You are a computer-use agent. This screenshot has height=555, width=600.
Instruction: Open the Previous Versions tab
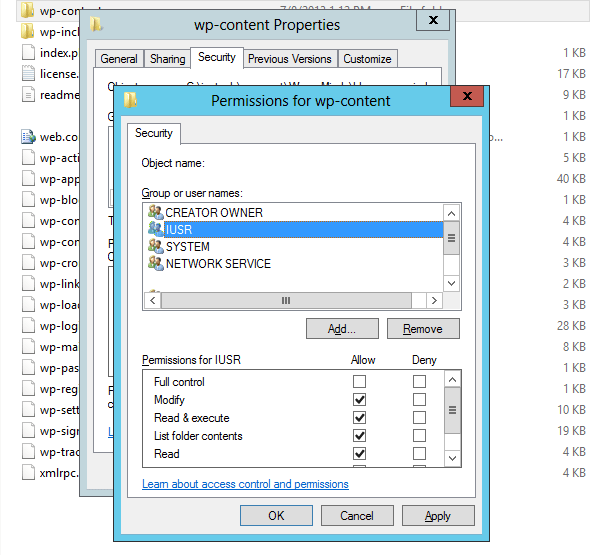pos(290,59)
